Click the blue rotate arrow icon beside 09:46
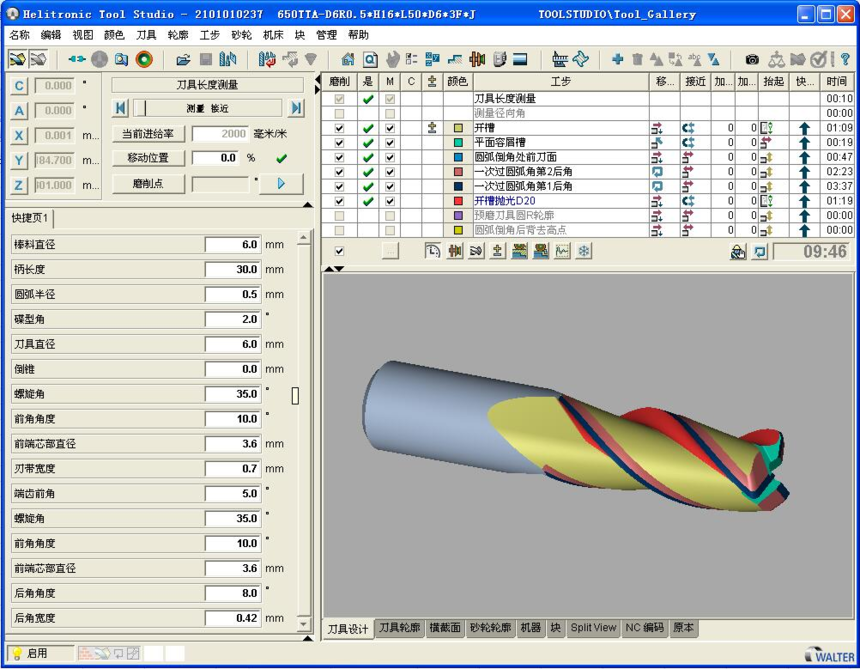The height and width of the screenshot is (669, 860). [760, 252]
